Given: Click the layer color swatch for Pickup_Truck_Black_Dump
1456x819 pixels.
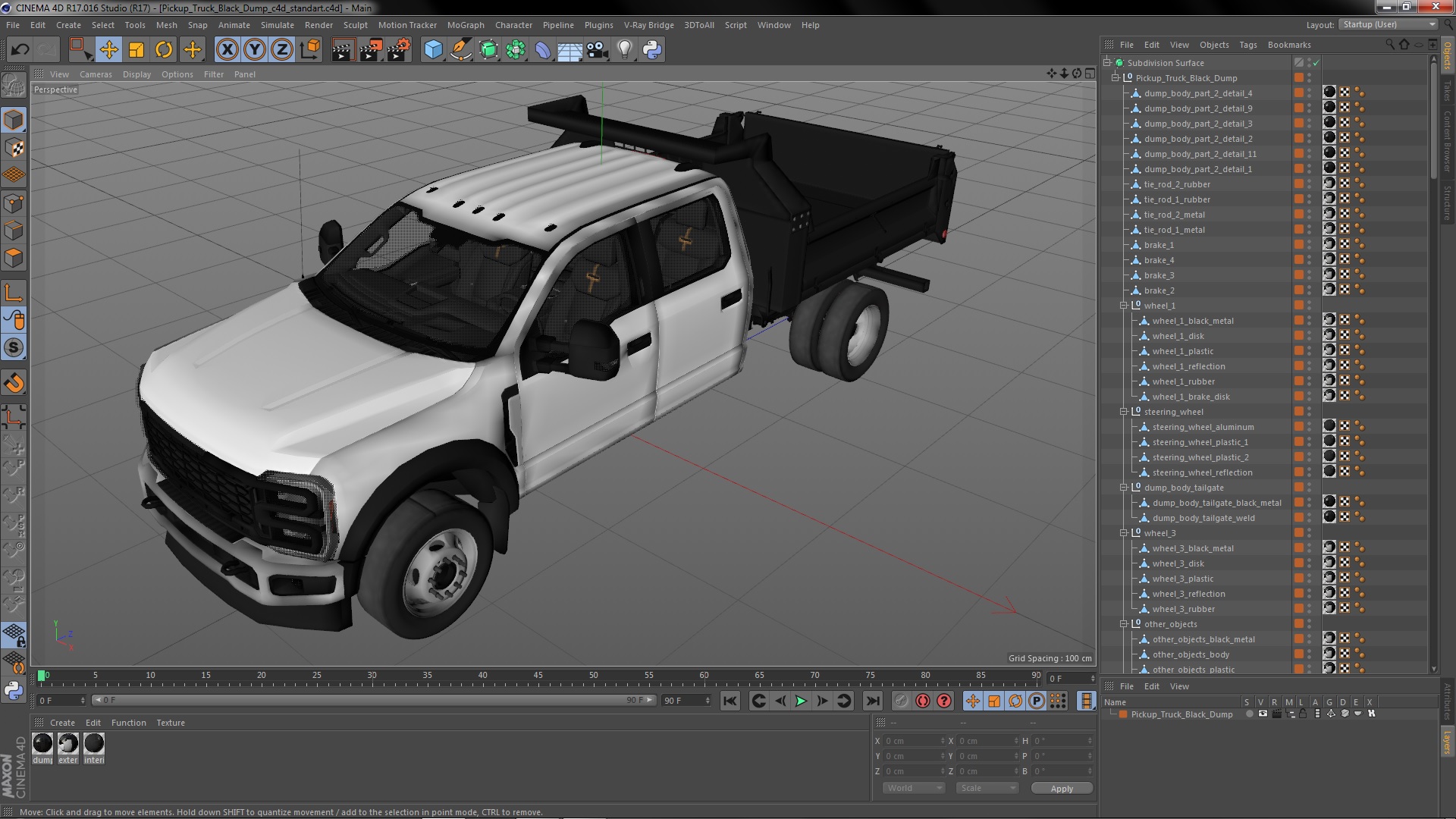Looking at the screenshot, I should 1123,714.
